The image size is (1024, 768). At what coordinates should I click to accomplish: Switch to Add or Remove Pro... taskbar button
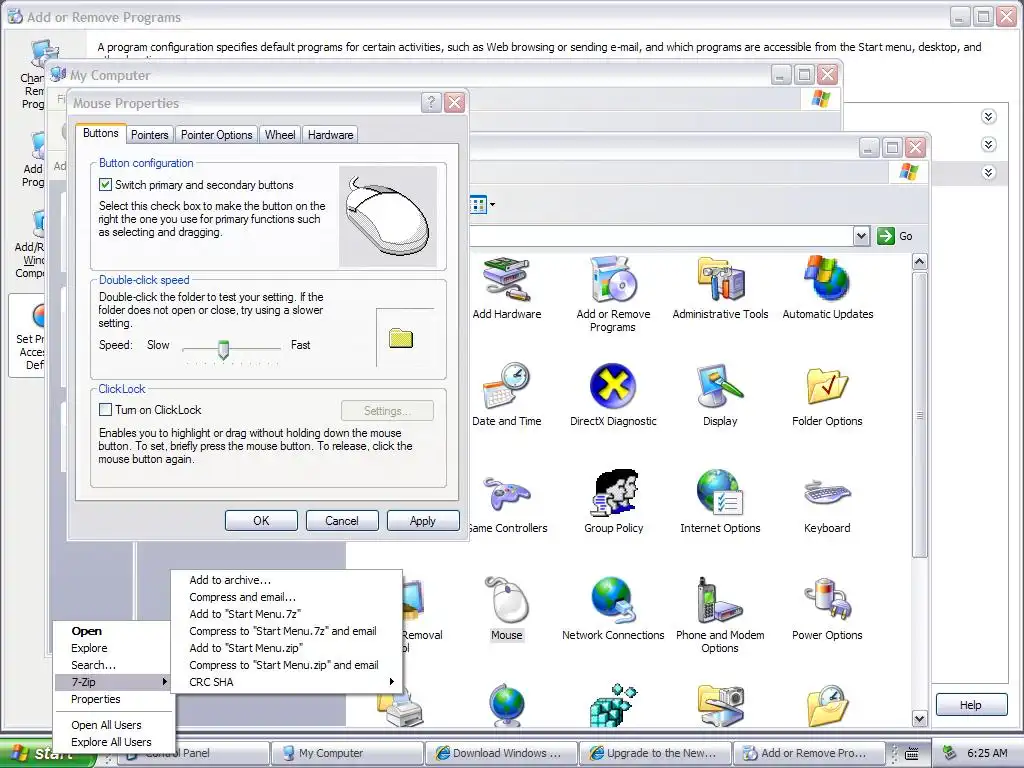click(x=809, y=753)
